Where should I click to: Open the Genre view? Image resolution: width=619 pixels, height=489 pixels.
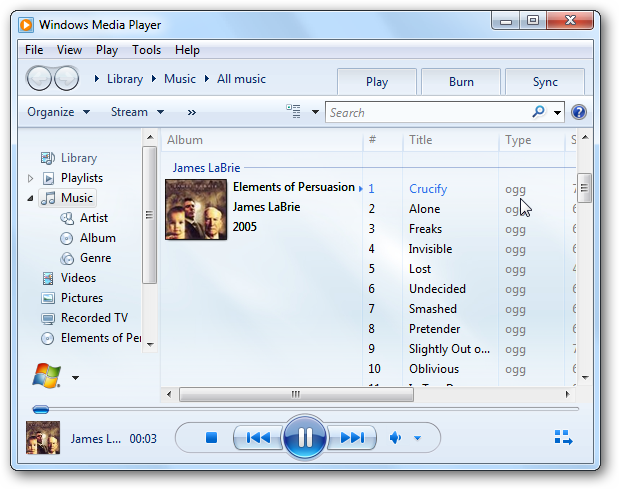[86, 258]
